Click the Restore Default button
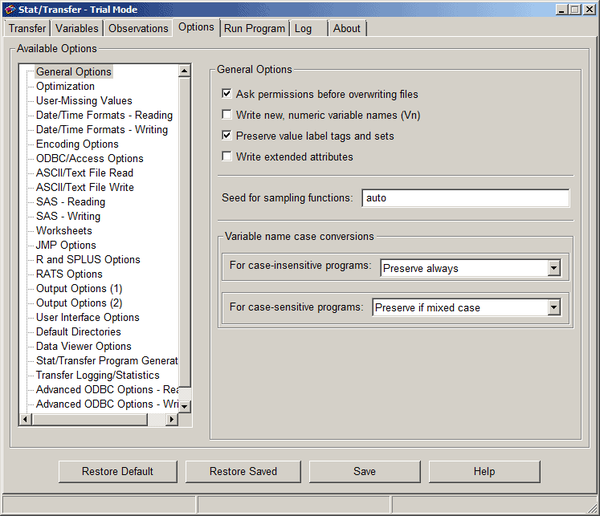The height and width of the screenshot is (516, 600). pos(117,471)
